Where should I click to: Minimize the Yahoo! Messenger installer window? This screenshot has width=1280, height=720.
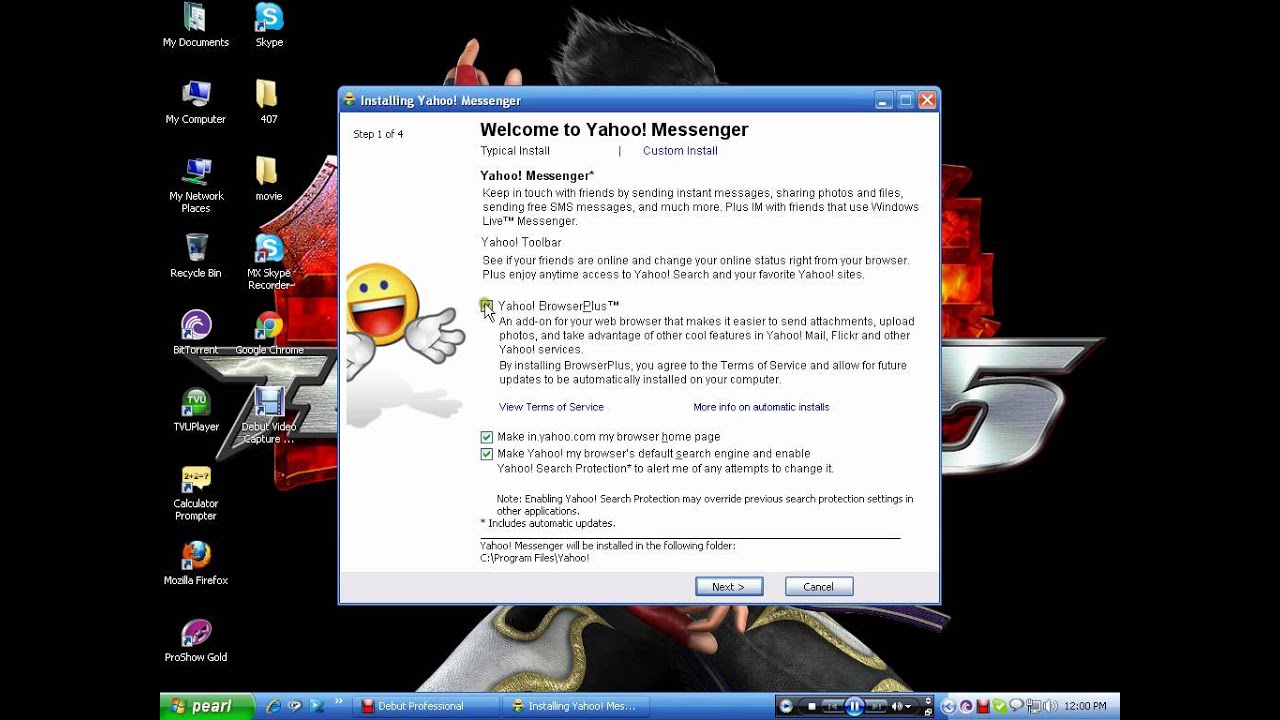point(884,100)
